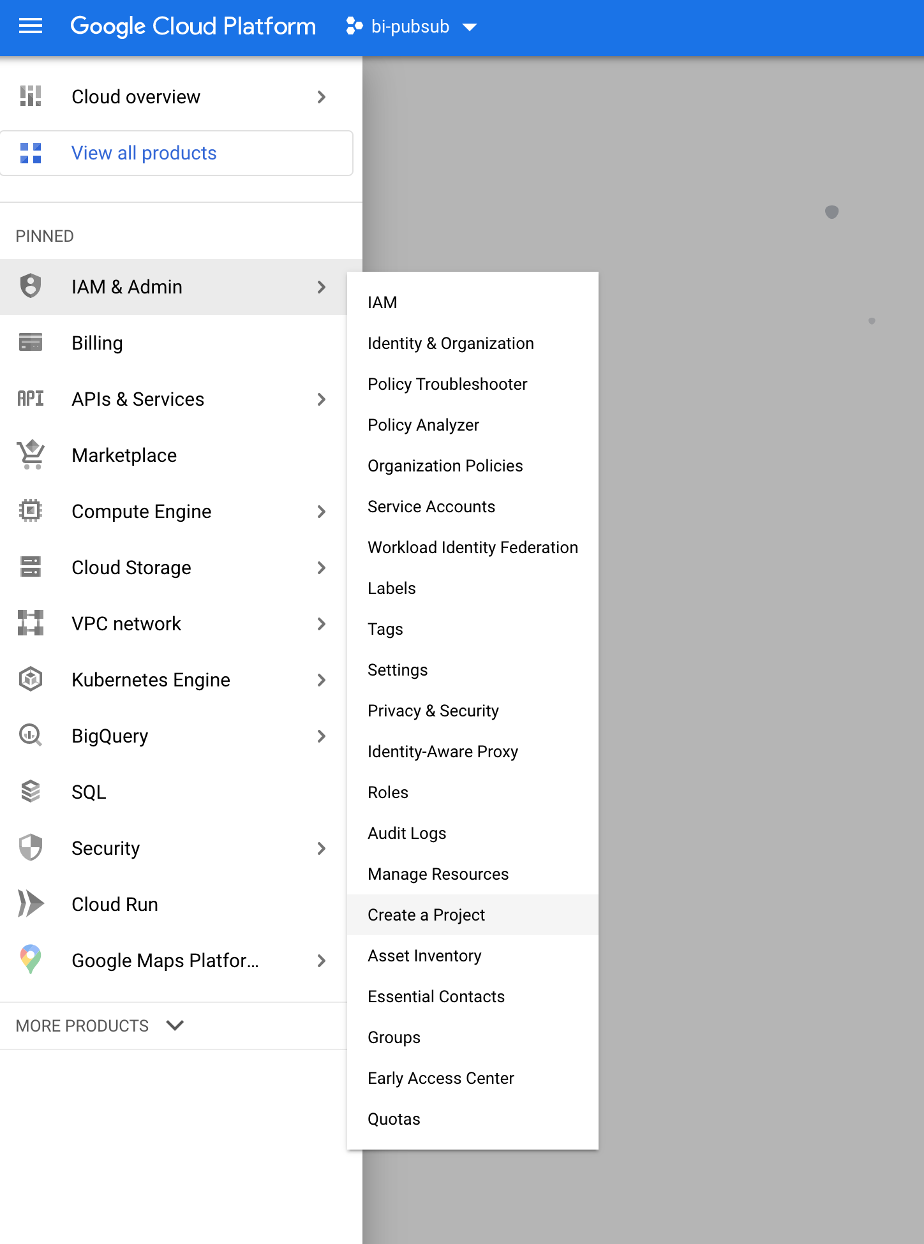Click the VPC network icon
This screenshot has width=924, height=1244.
tap(31, 623)
